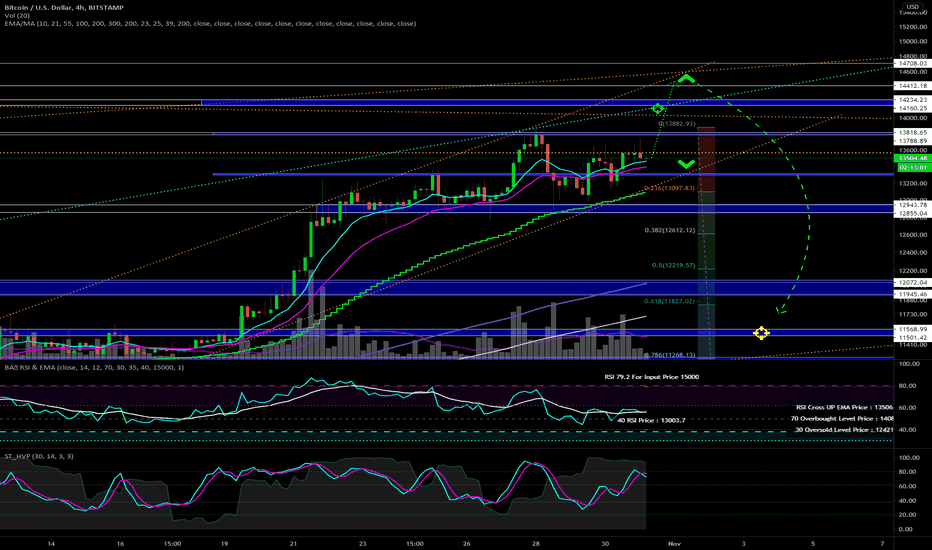Click the 14160.25 price level label

(x=913, y=108)
